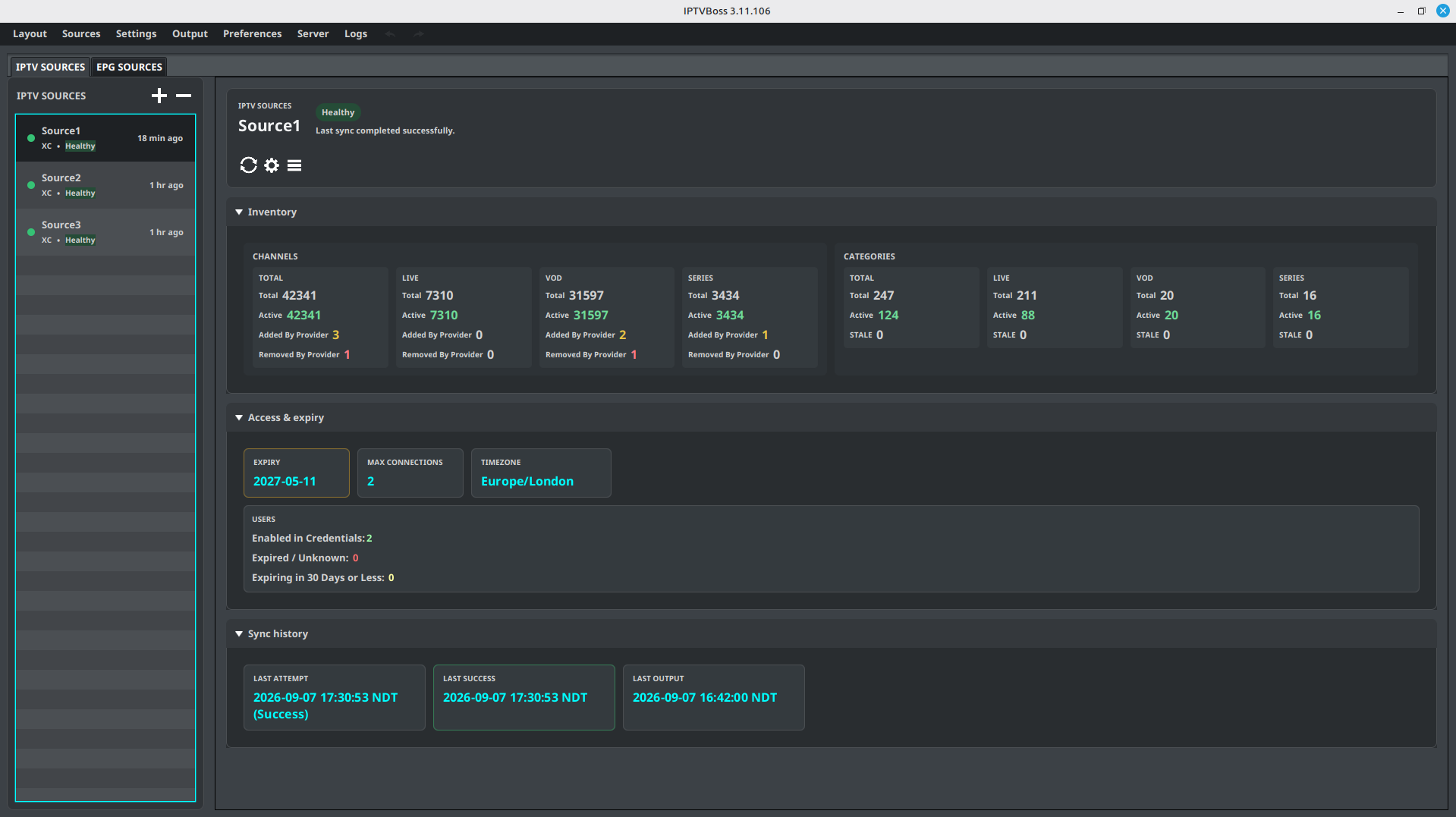Click the LAST ATTEMPT sync card
The image size is (1456, 817).
334,697
